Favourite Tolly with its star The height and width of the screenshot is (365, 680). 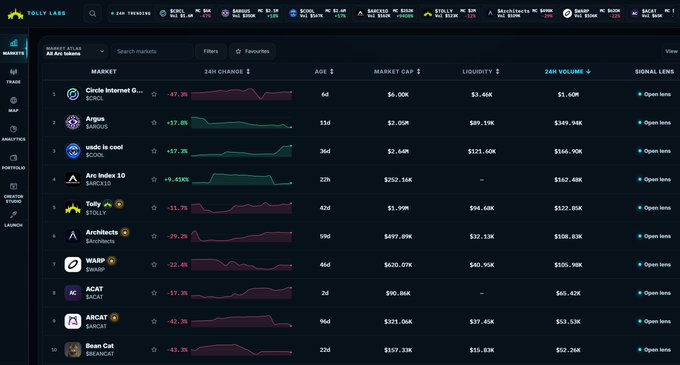pyautogui.click(x=154, y=208)
